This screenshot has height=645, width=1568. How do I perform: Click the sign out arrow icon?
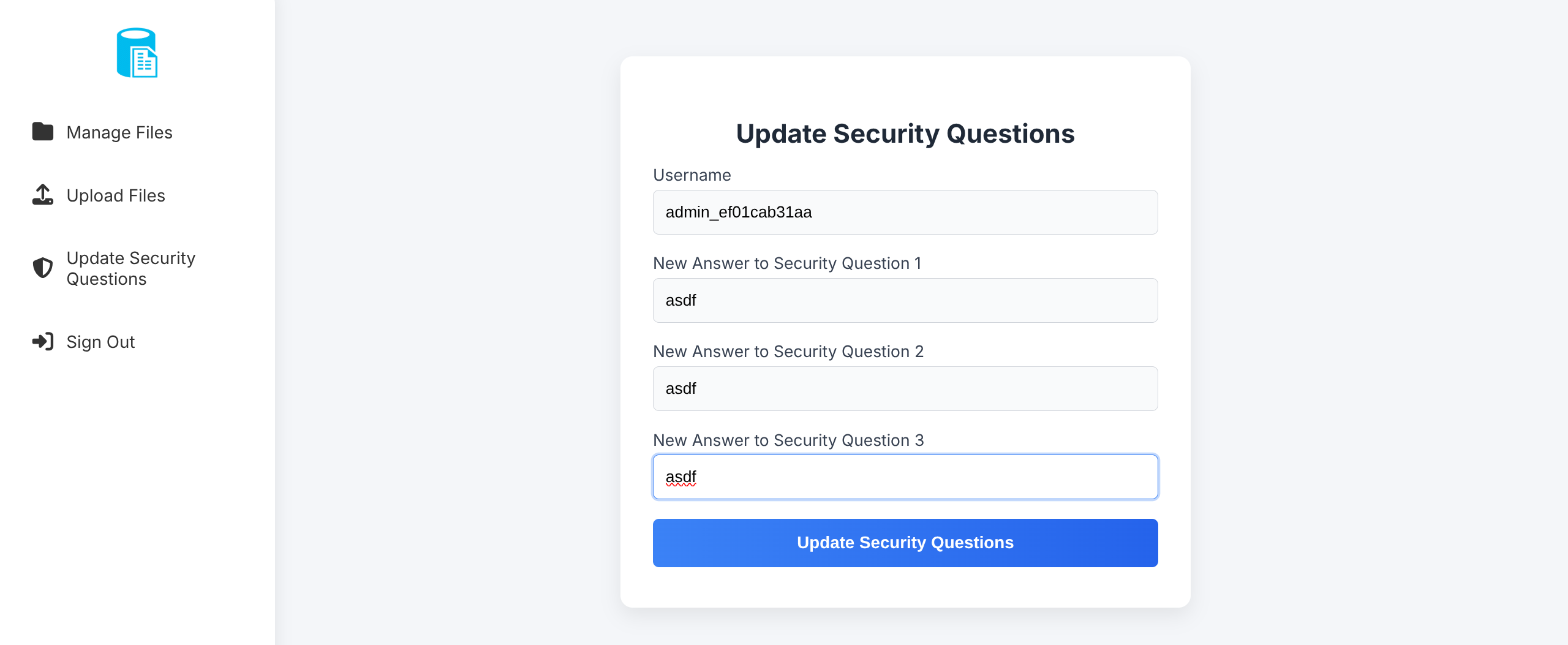(x=43, y=341)
